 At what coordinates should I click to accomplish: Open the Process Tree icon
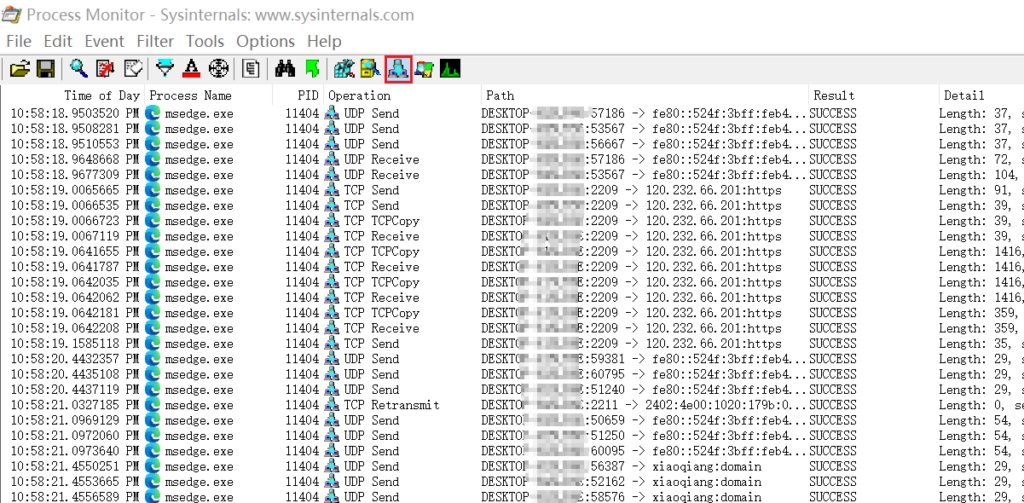tap(251, 69)
